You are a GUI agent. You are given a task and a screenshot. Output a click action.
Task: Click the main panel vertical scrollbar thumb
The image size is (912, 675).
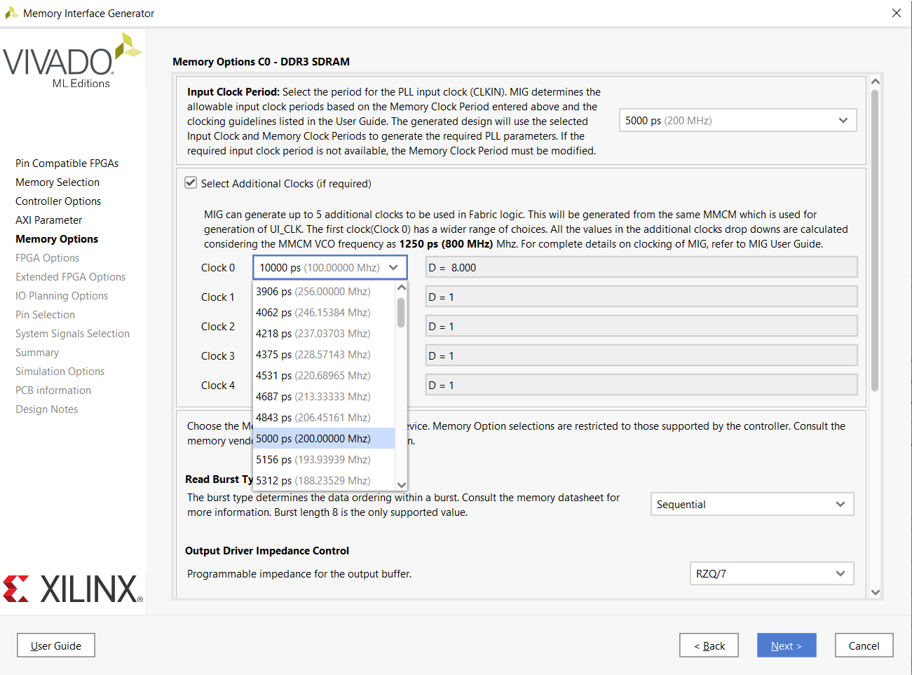tap(875, 240)
